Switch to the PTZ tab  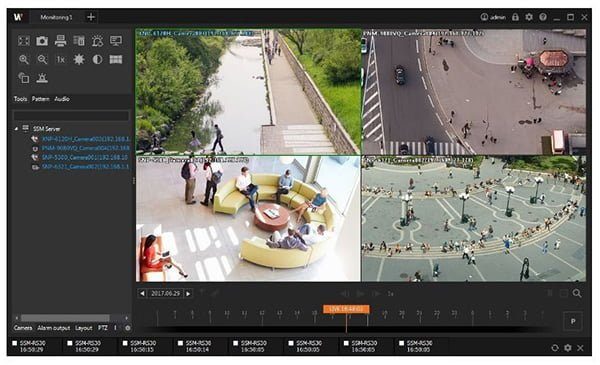click(102, 328)
